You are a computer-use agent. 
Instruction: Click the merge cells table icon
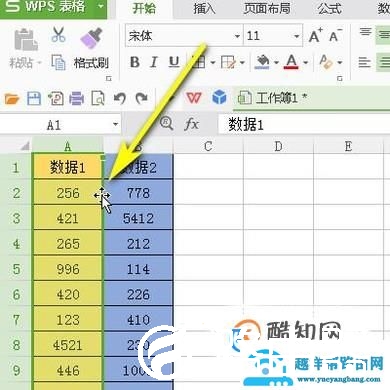[228, 62]
